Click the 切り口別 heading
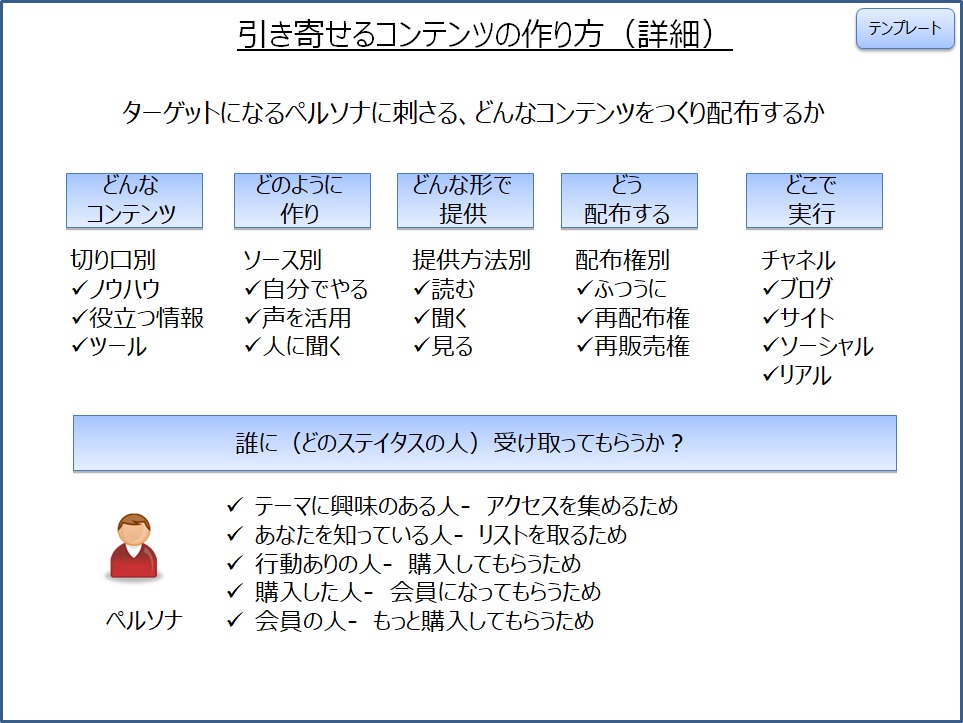Viewport: 963px width, 723px height. point(113,260)
